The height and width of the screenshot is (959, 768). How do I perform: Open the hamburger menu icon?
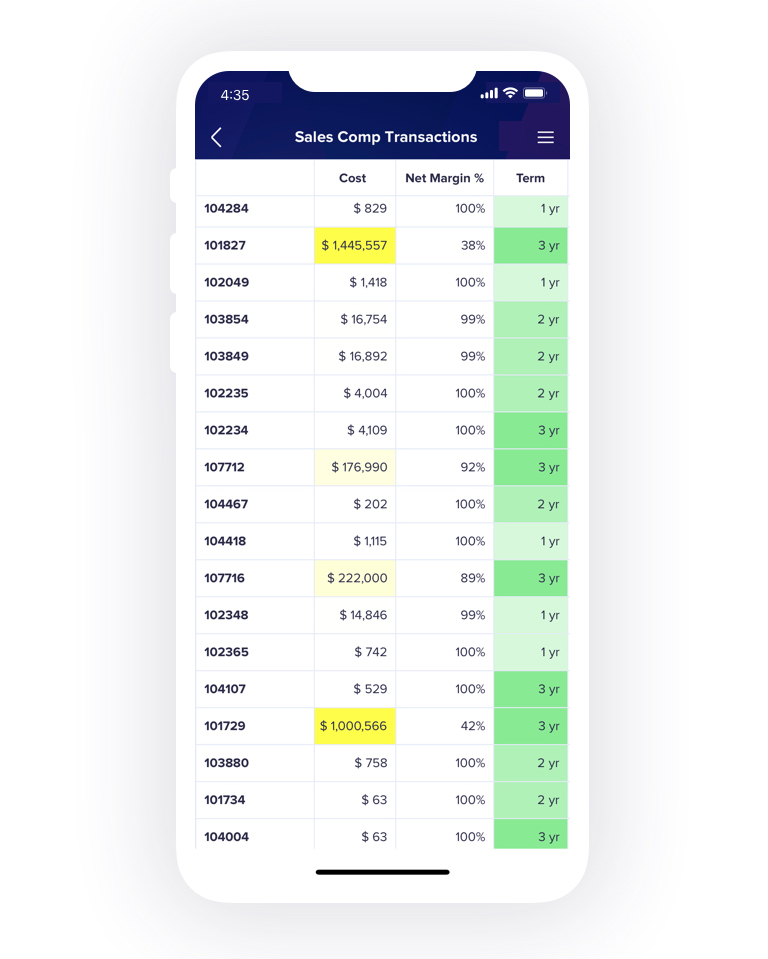coord(545,138)
